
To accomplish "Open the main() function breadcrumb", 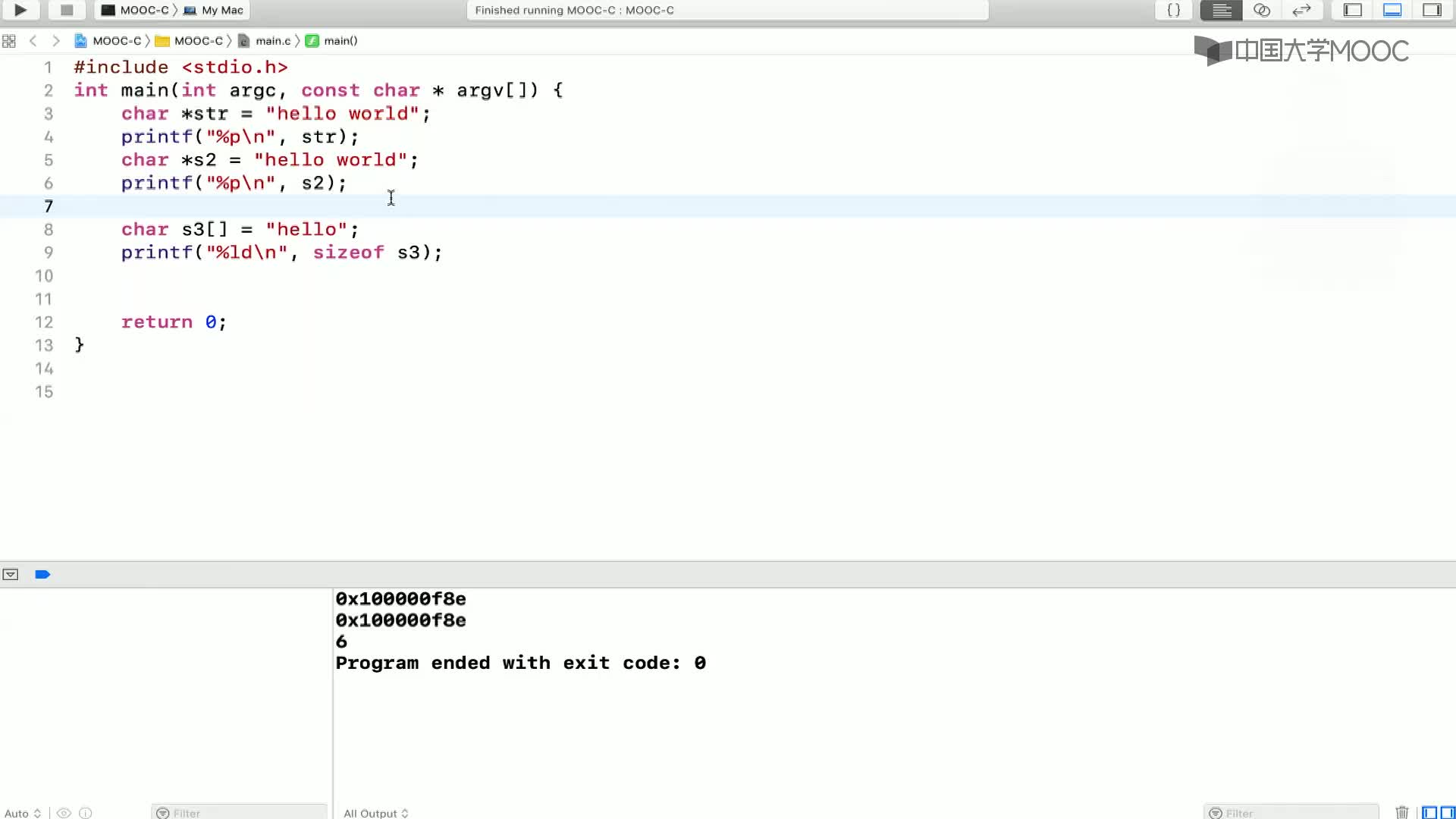I will coord(331,41).
